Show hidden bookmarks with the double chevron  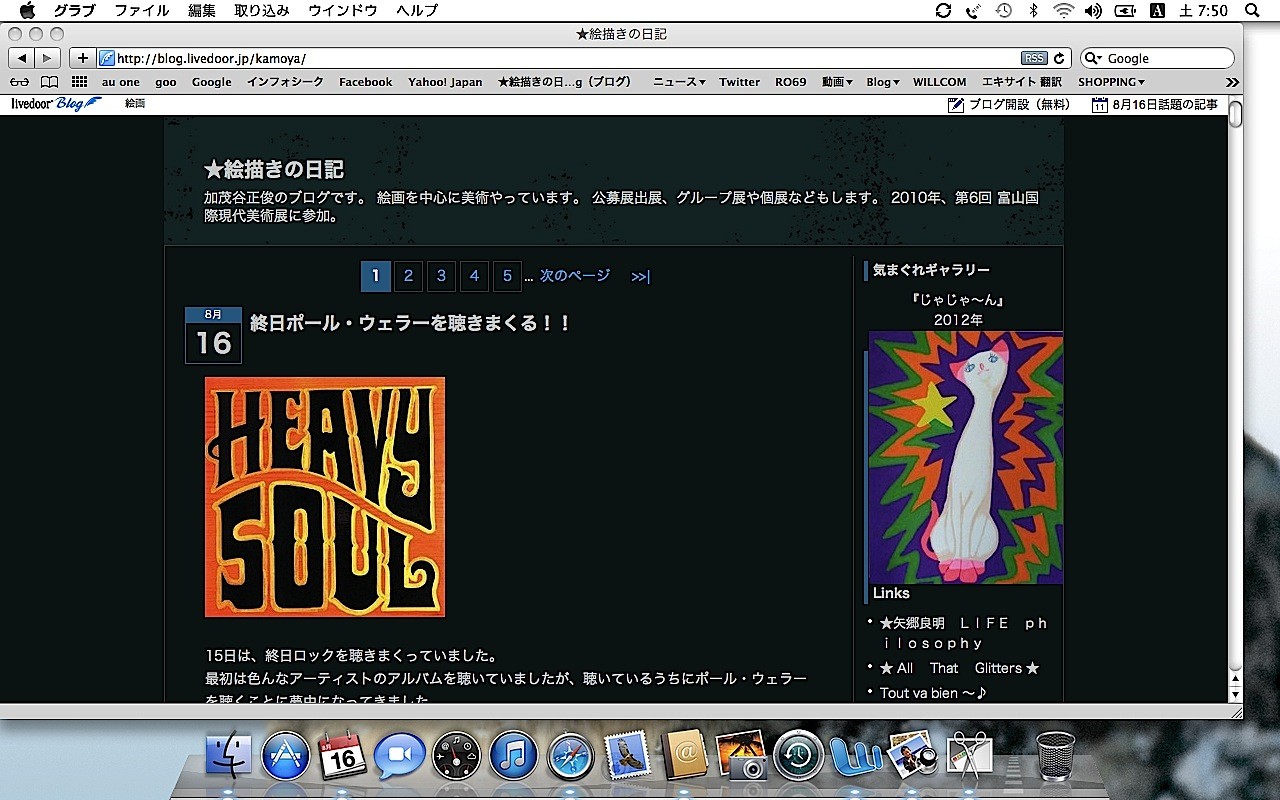pyautogui.click(x=1232, y=82)
